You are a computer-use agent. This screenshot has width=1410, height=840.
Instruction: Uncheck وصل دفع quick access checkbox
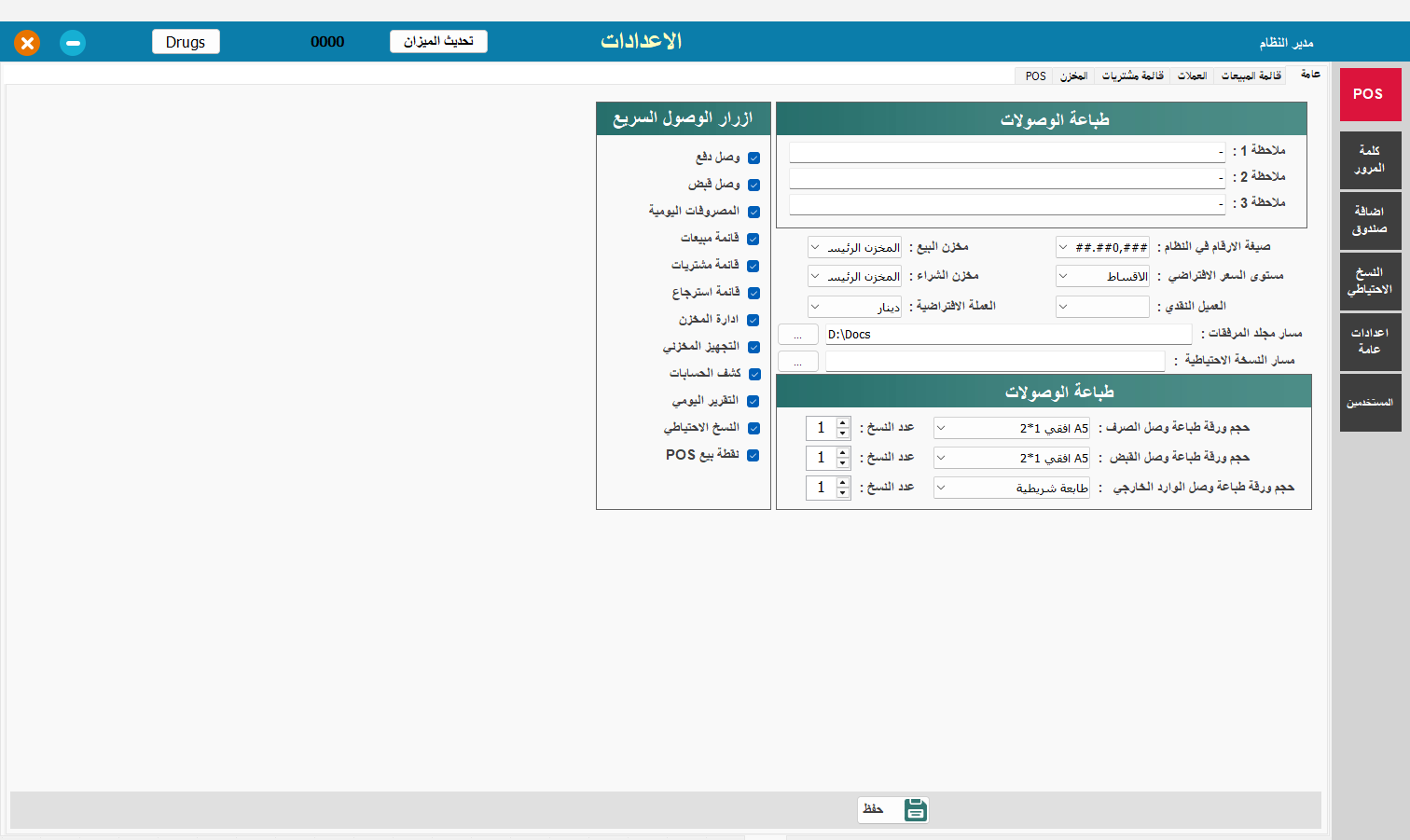[x=753, y=158]
